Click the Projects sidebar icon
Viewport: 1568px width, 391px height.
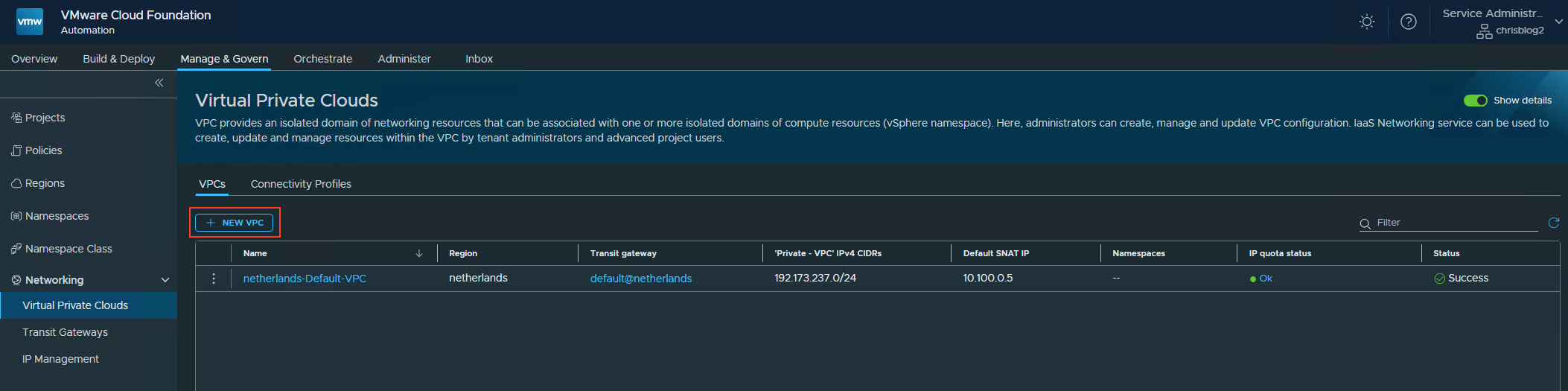pyautogui.click(x=16, y=118)
